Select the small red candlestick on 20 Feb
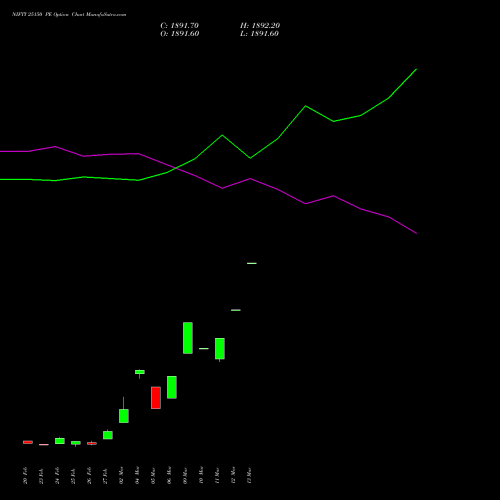 [28, 442]
